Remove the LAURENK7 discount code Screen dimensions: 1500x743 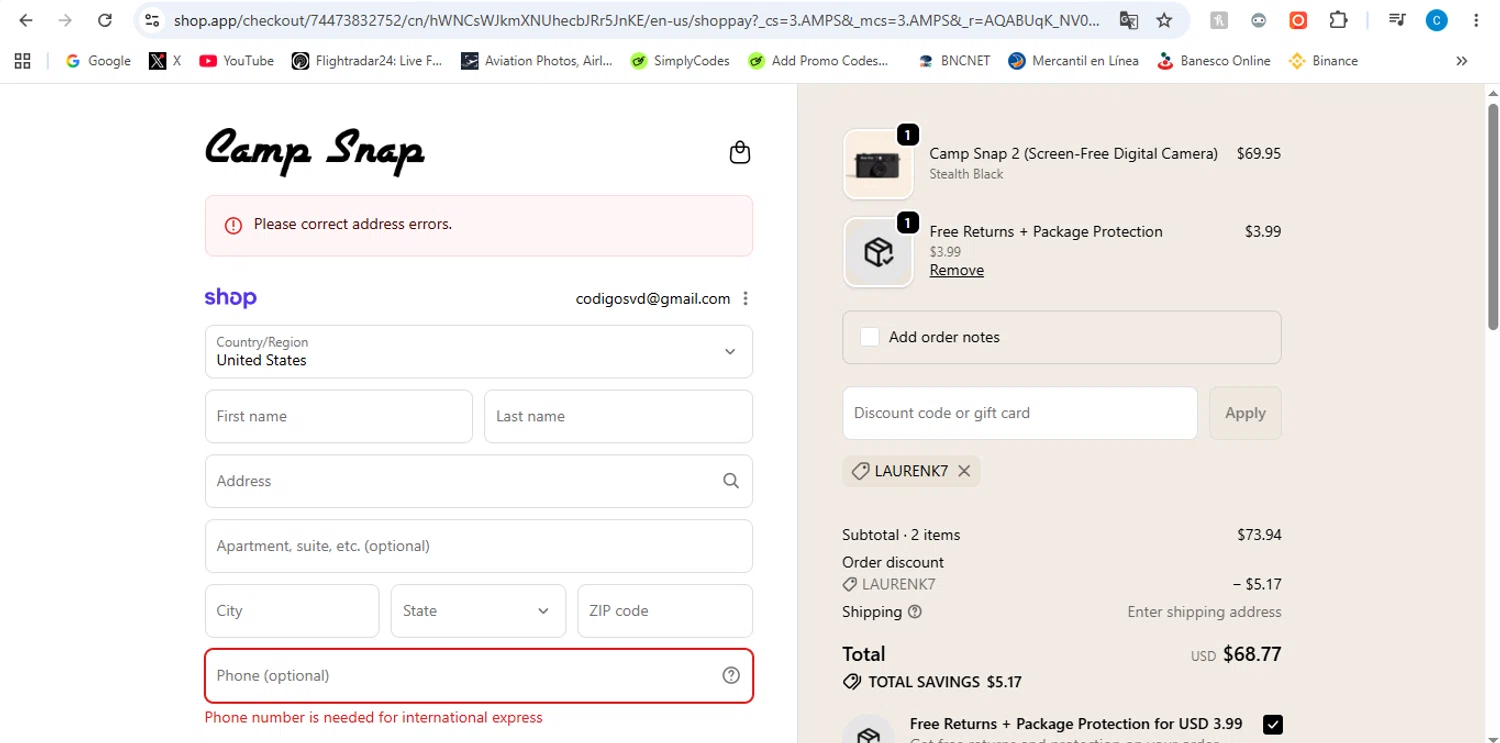[964, 471]
